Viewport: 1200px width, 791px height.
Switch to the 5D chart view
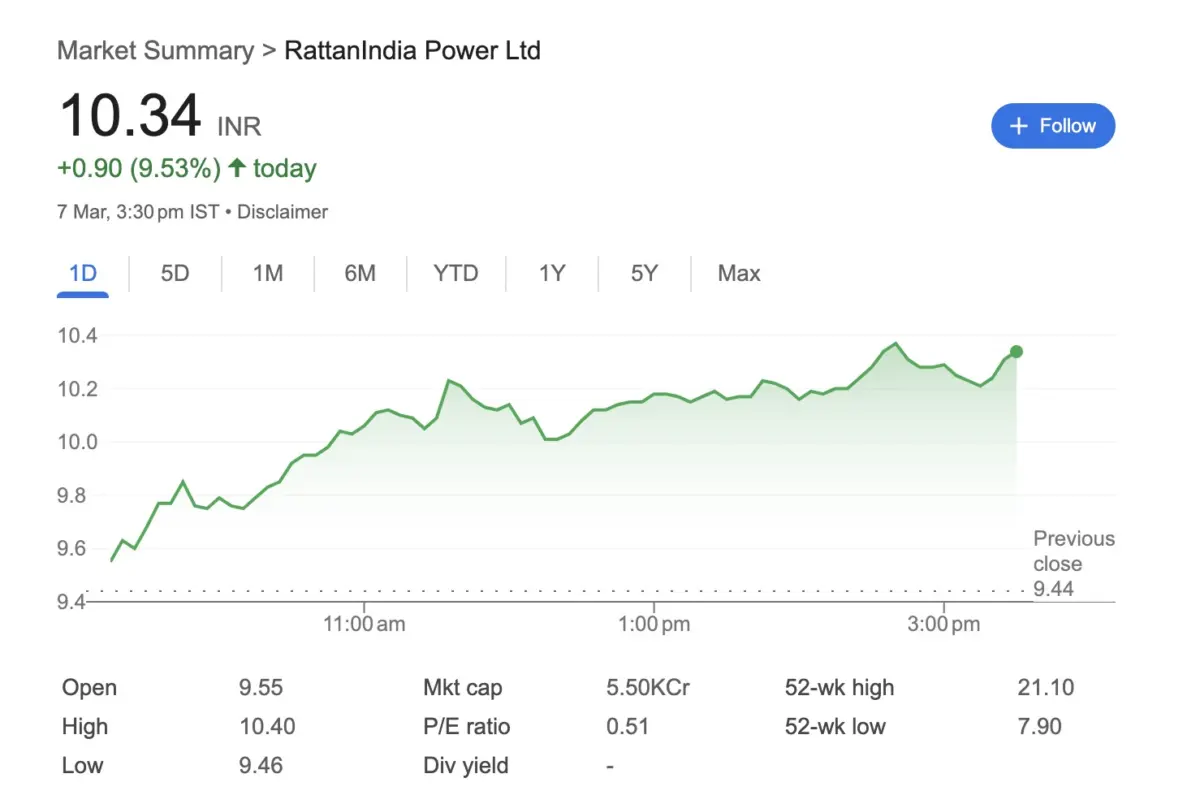click(x=174, y=273)
